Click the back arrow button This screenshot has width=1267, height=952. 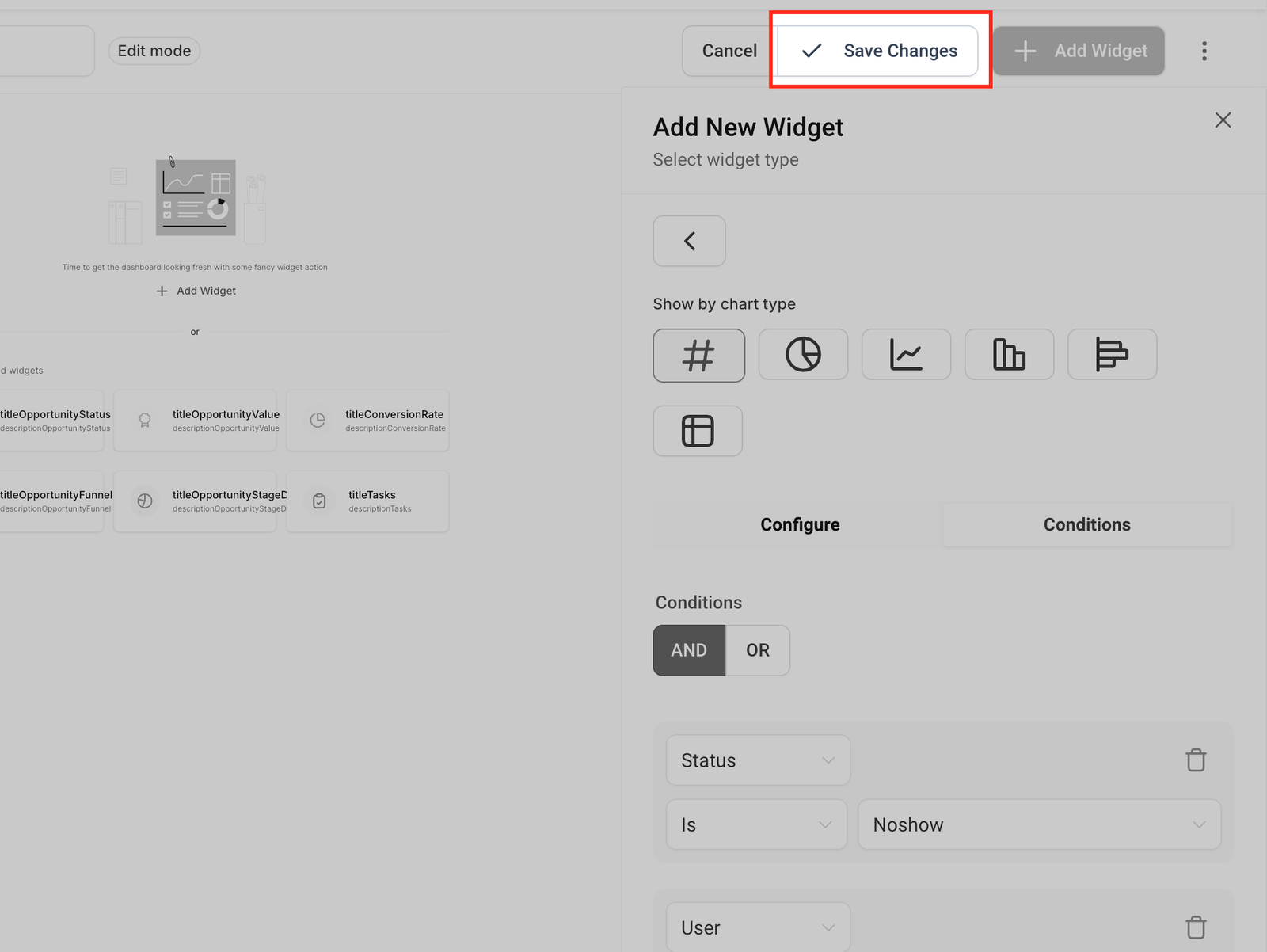[689, 241]
